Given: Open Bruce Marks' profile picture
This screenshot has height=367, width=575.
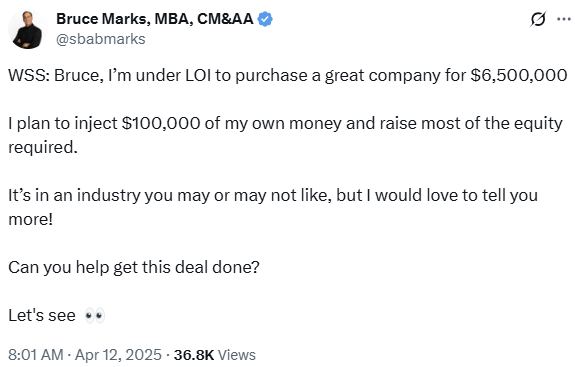Looking at the screenshot, I should click(x=28, y=30).
